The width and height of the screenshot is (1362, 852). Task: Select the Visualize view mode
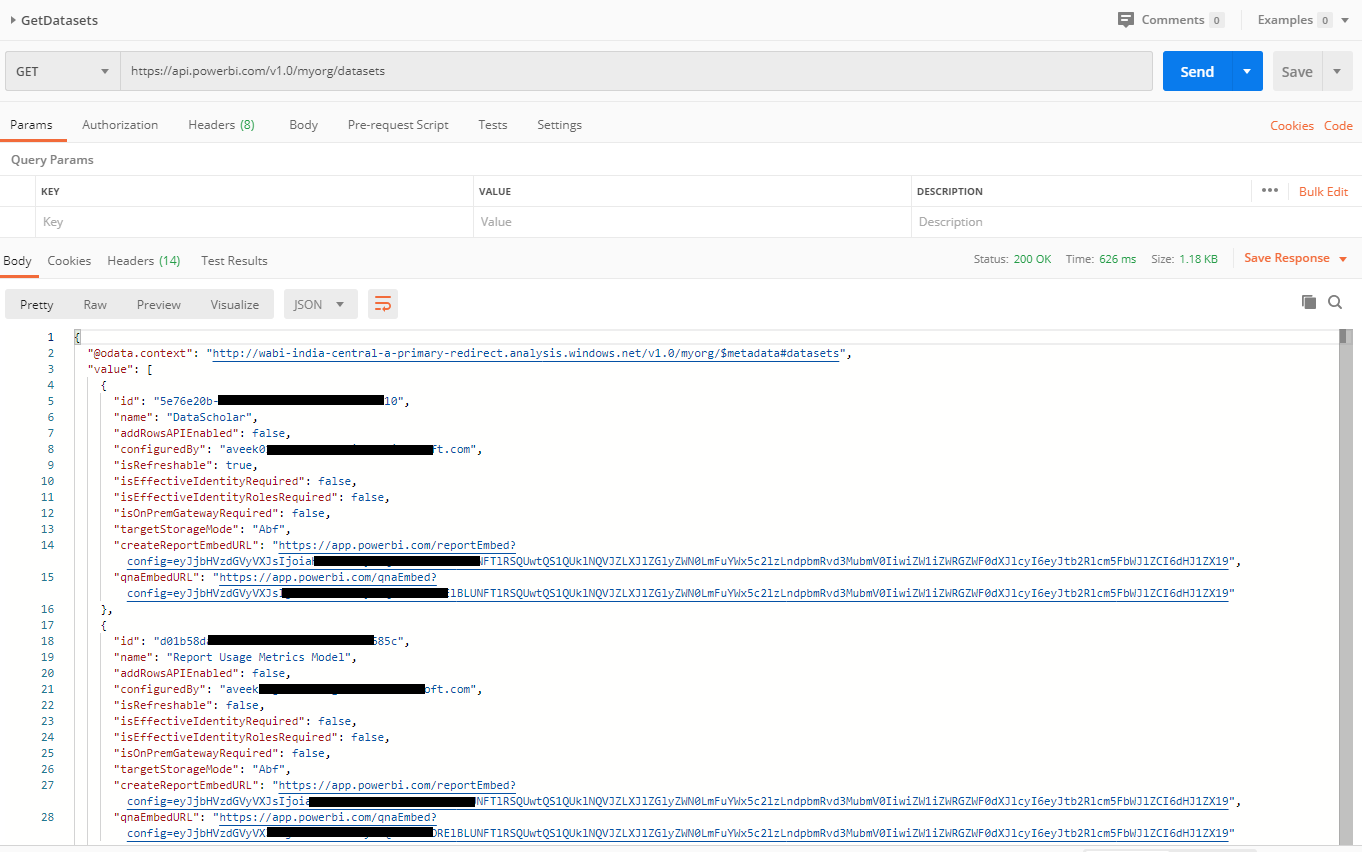click(x=234, y=305)
